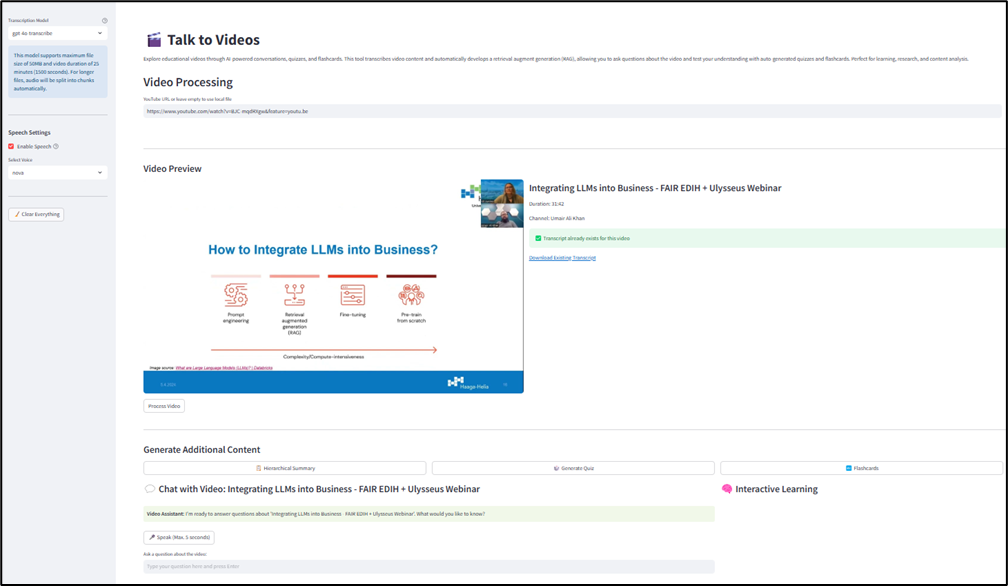1008x586 pixels.
Task: Click the question box for the video chat
Action: point(429,567)
